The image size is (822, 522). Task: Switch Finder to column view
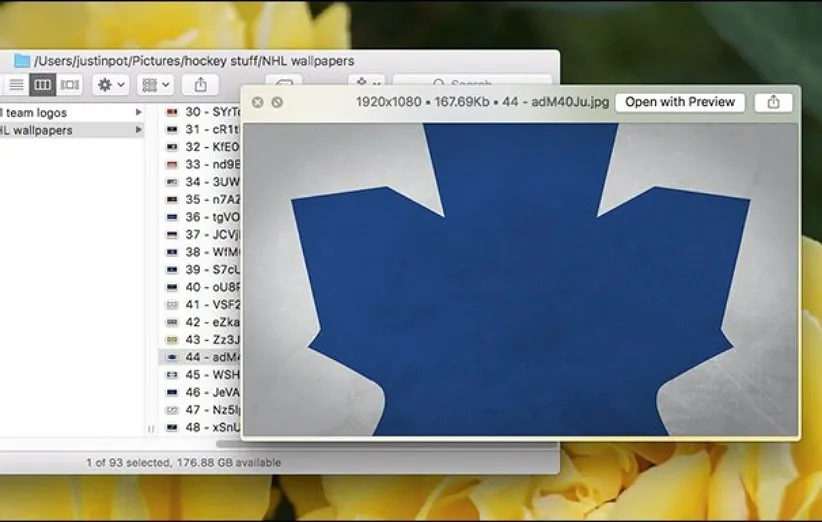click(42, 85)
